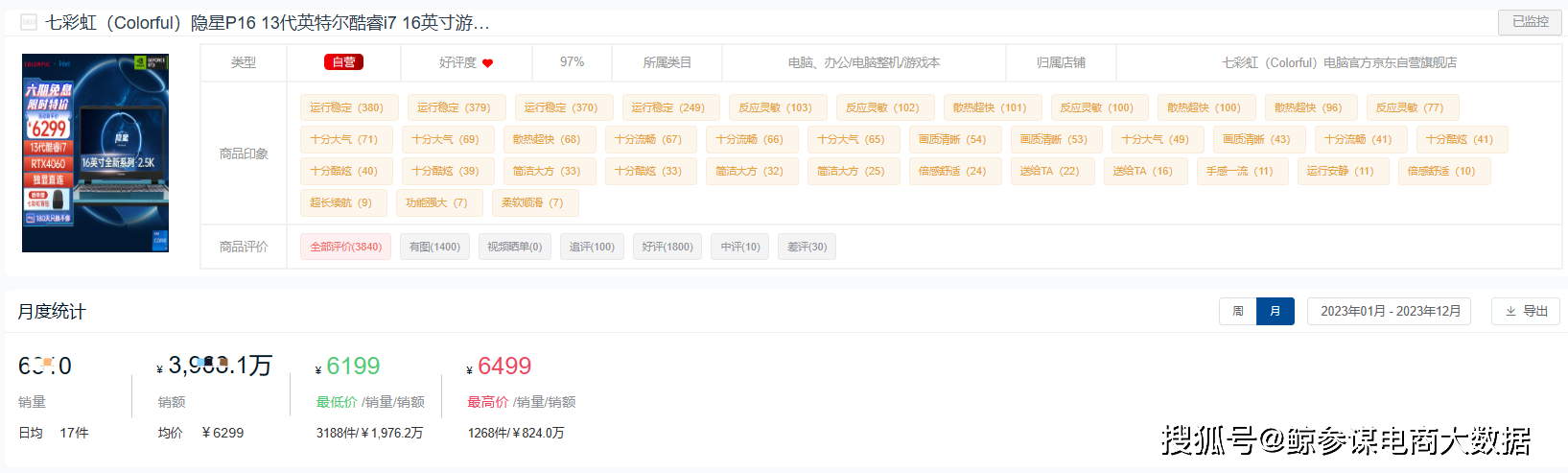Click the small product icon beside the title
This screenshot has height=473, width=1568.
coord(29,22)
